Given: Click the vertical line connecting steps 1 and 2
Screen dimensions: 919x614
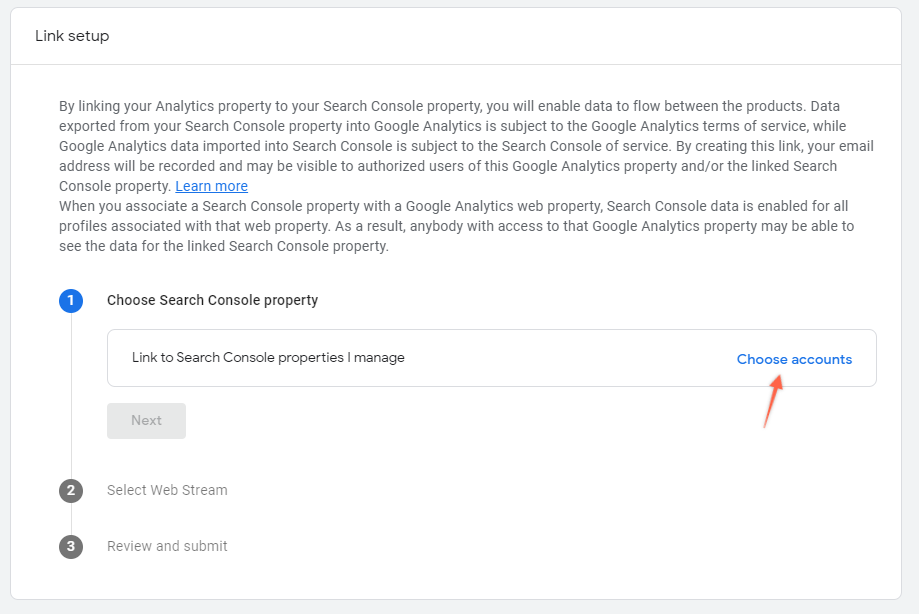Looking at the screenshot, I should tap(71, 395).
